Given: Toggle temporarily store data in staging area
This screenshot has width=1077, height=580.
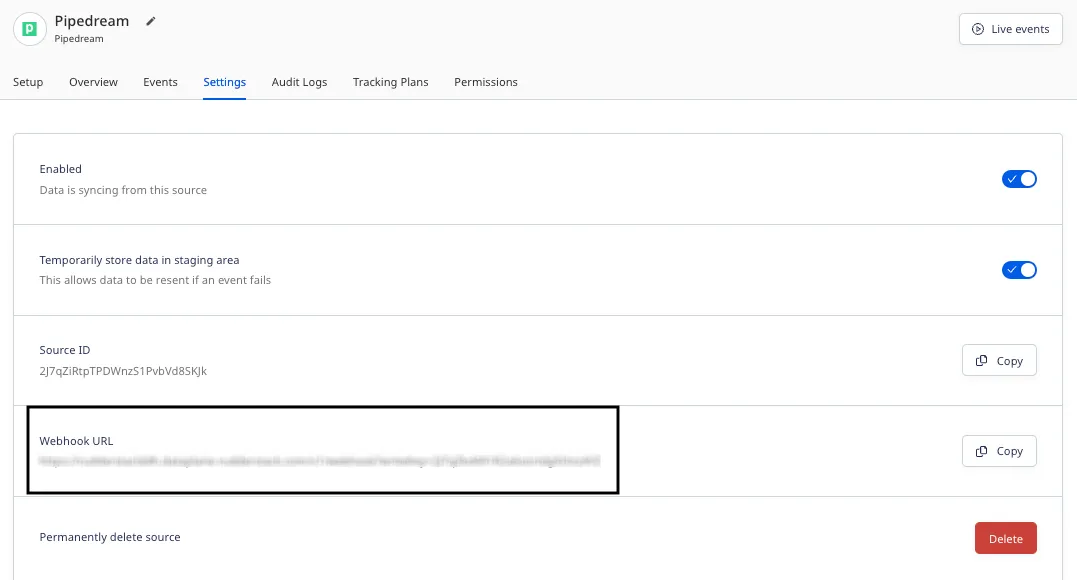Looking at the screenshot, I should coord(1019,270).
